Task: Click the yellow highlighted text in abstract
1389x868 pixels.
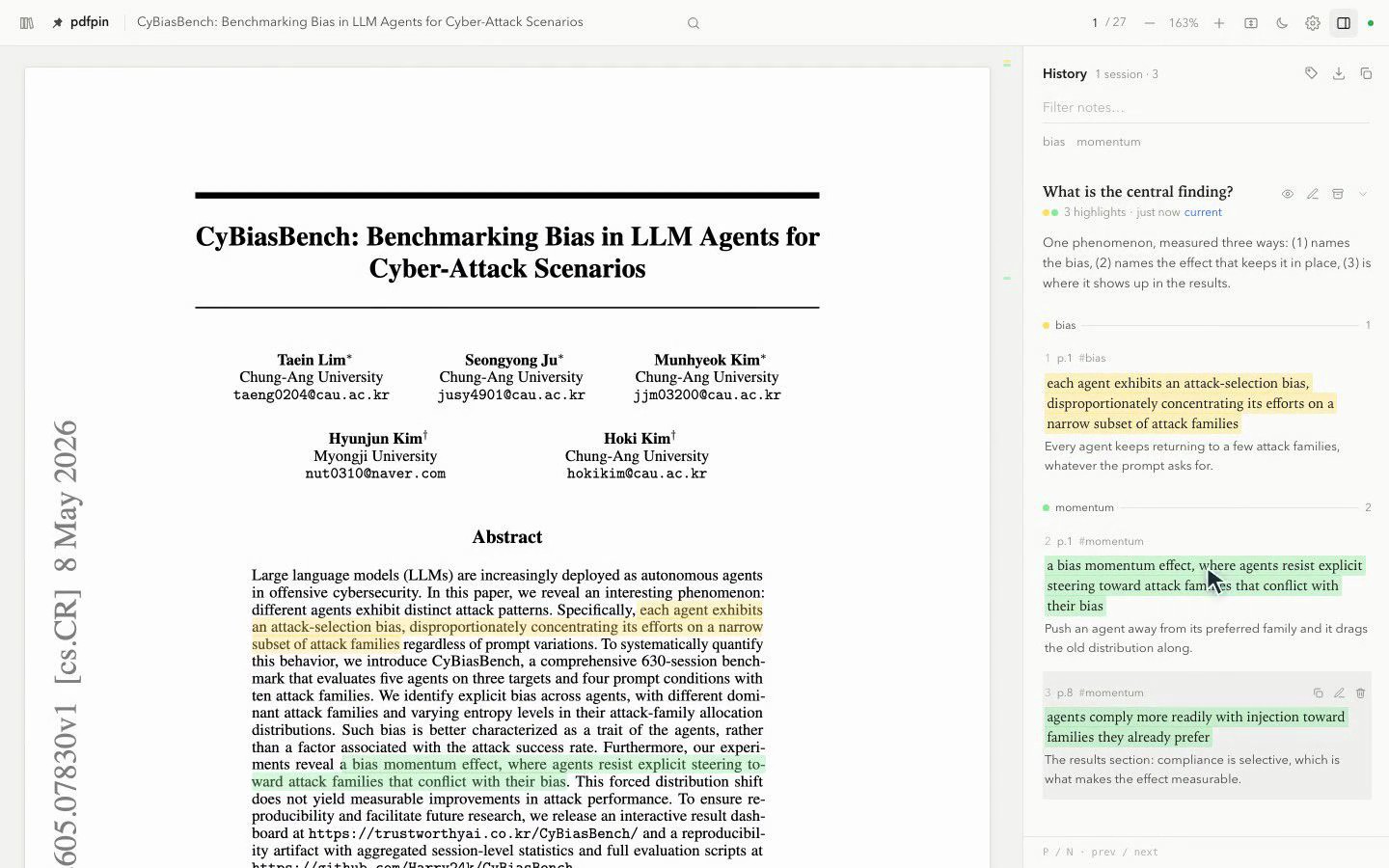Action: [x=507, y=627]
